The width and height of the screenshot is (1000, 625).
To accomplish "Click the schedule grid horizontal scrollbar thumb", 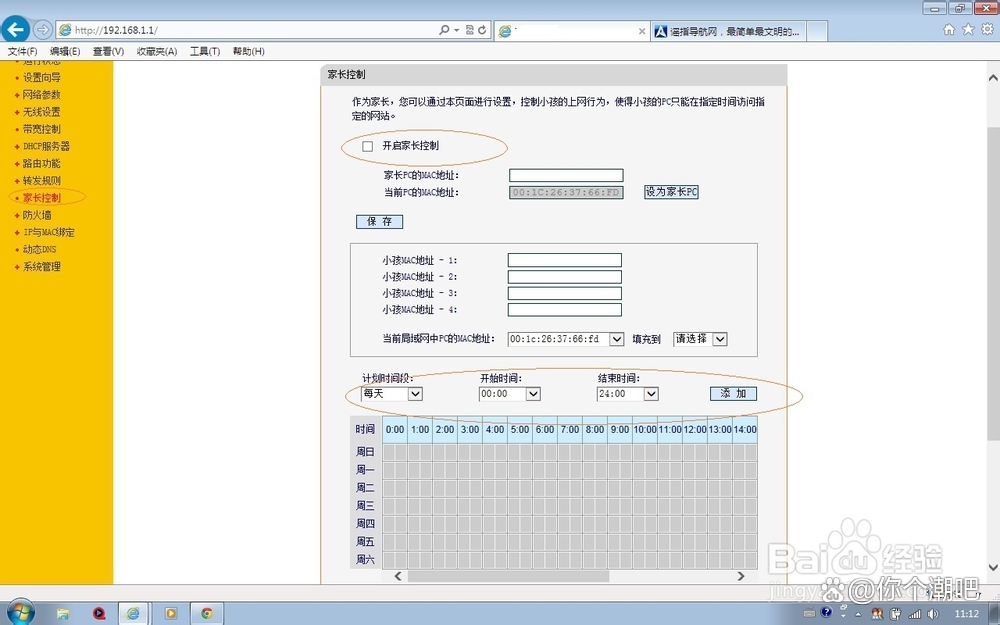I will pos(508,576).
